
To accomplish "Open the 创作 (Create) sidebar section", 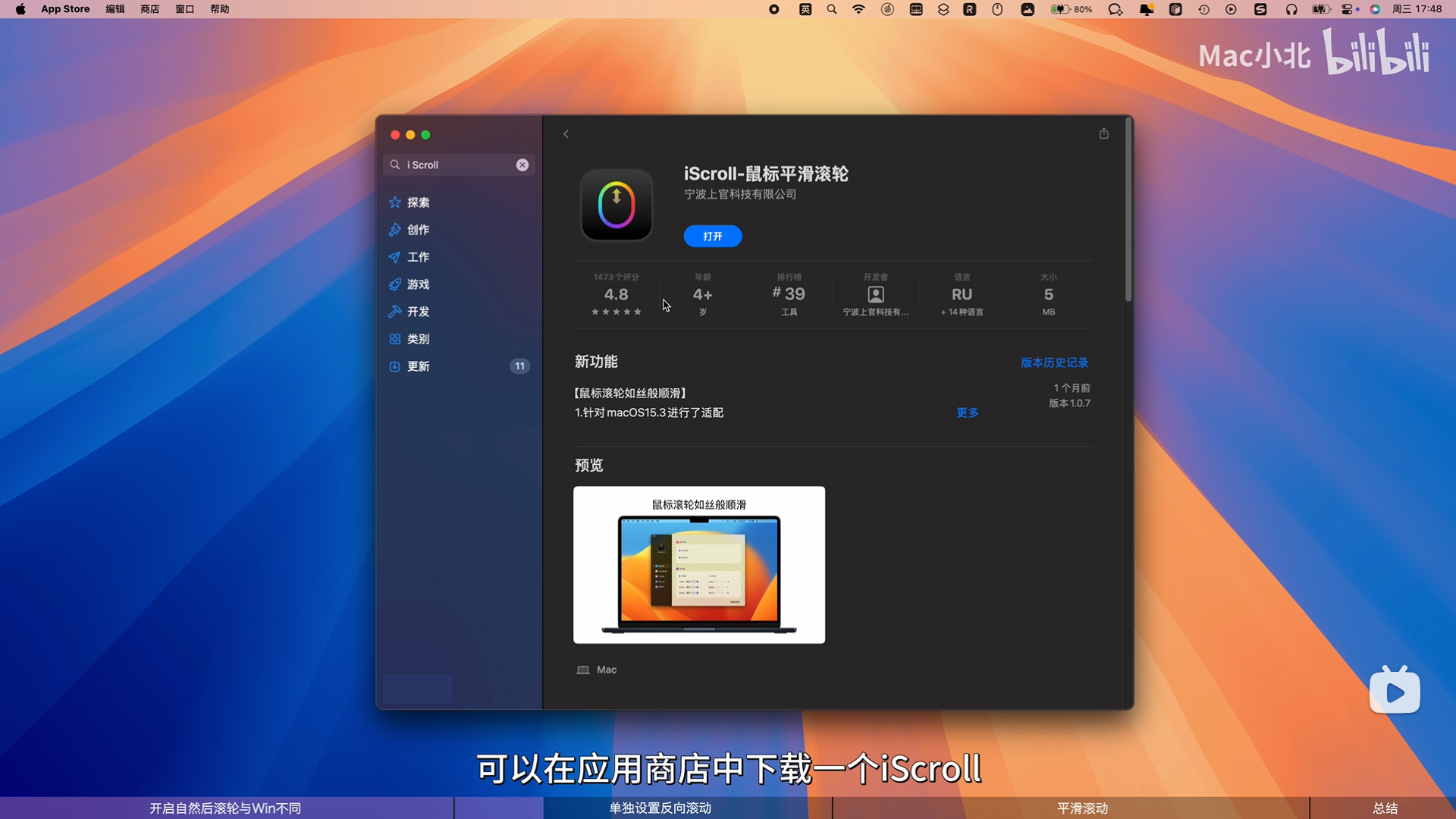I will pyautogui.click(x=418, y=230).
